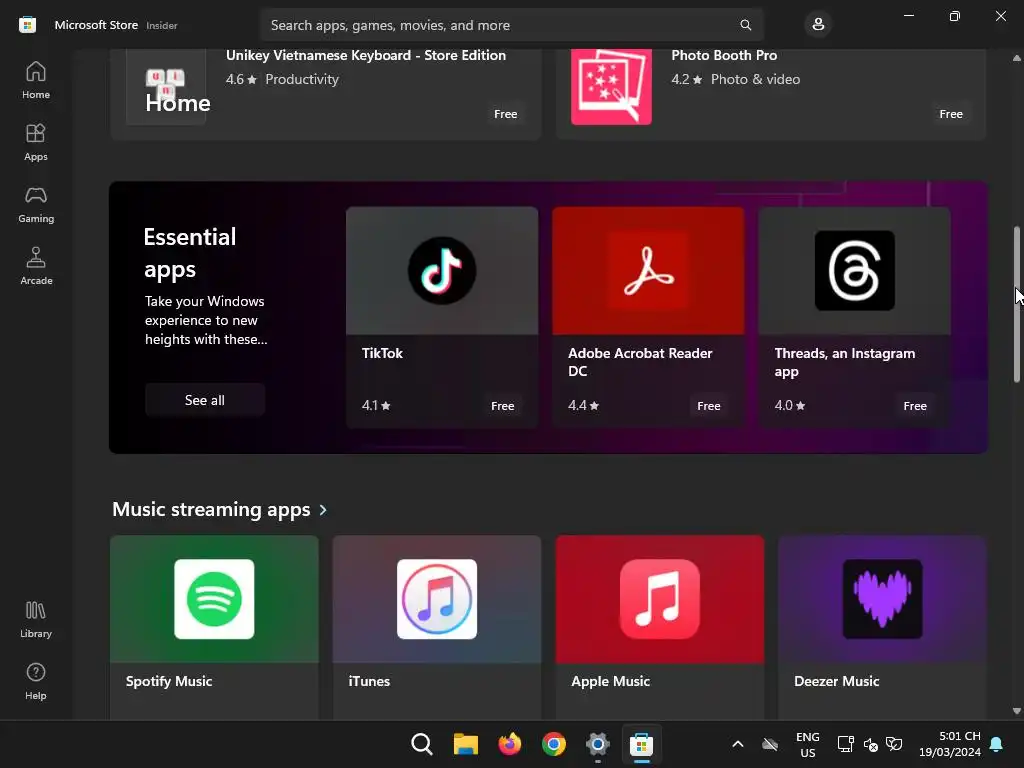Screen dimensions: 1024x768
Task: Open the user account profile icon
Action: 818,25
